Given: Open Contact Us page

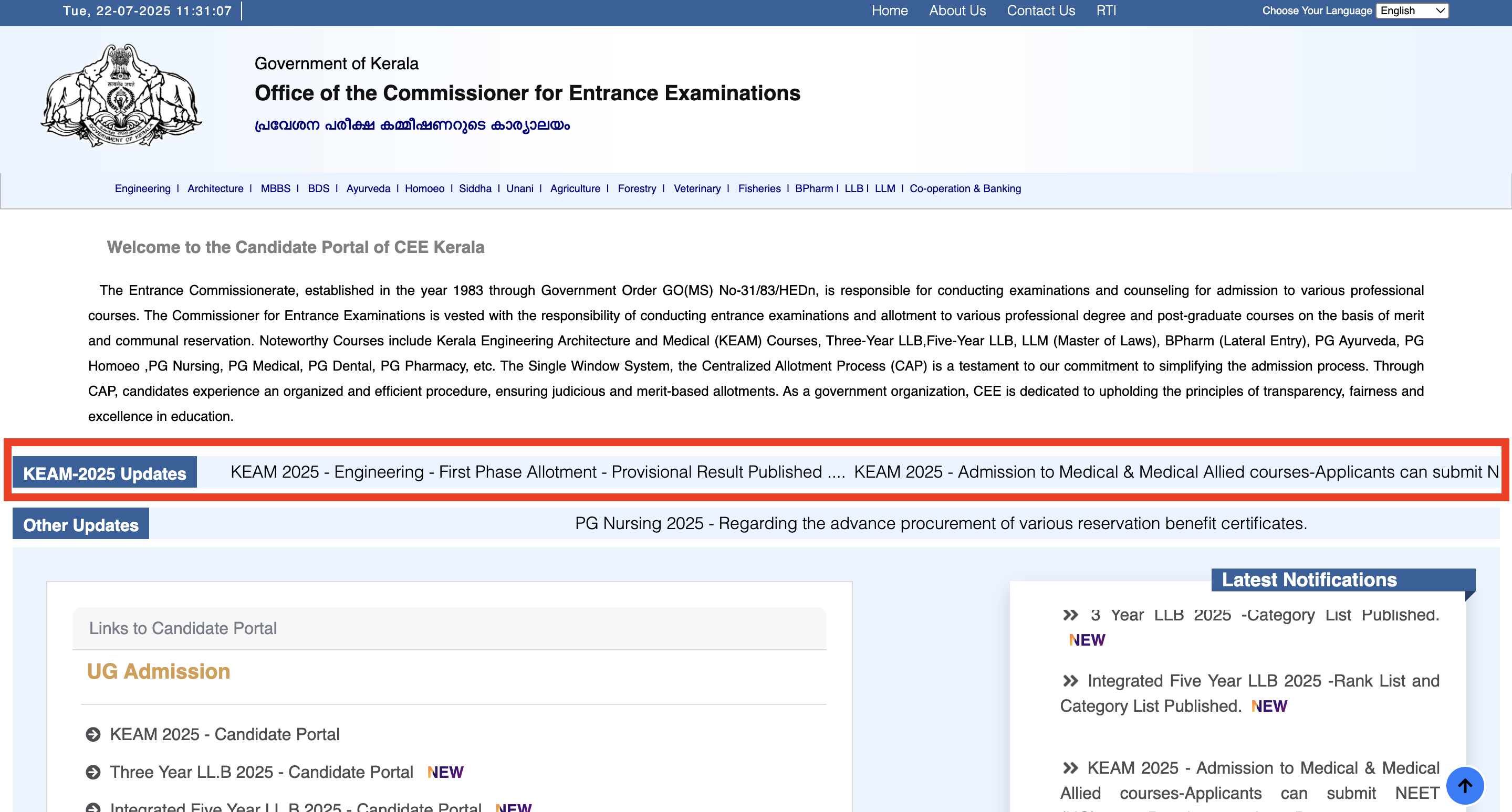Looking at the screenshot, I should coord(1041,10).
